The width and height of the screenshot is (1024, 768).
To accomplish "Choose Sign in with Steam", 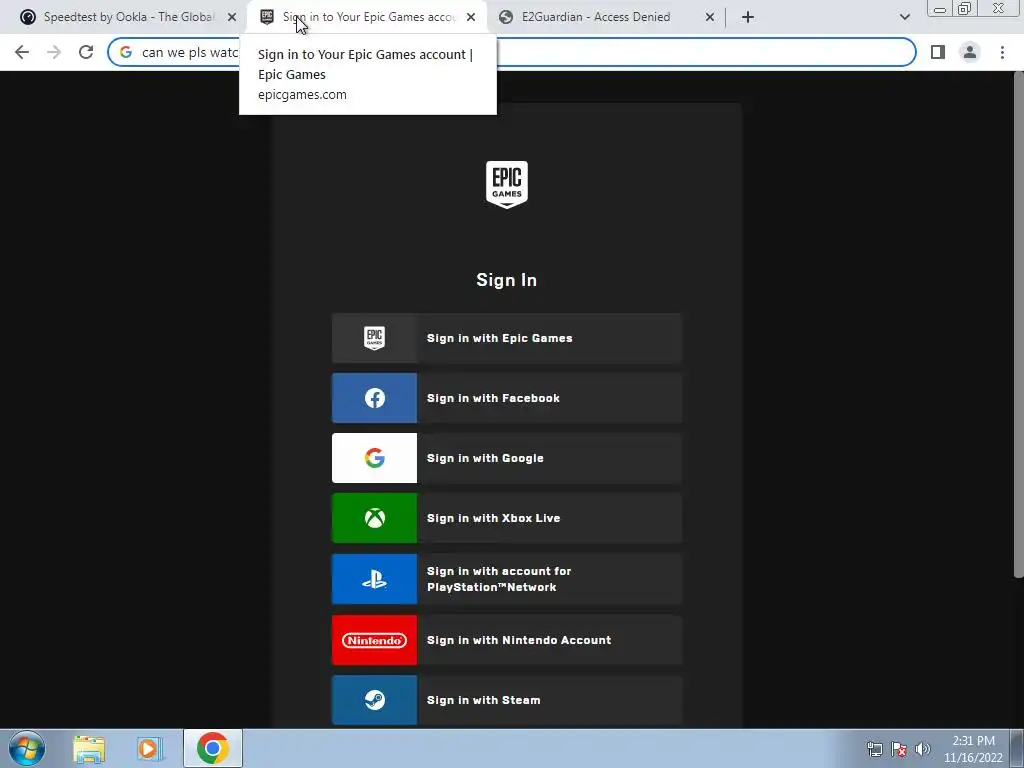I will pyautogui.click(x=507, y=700).
